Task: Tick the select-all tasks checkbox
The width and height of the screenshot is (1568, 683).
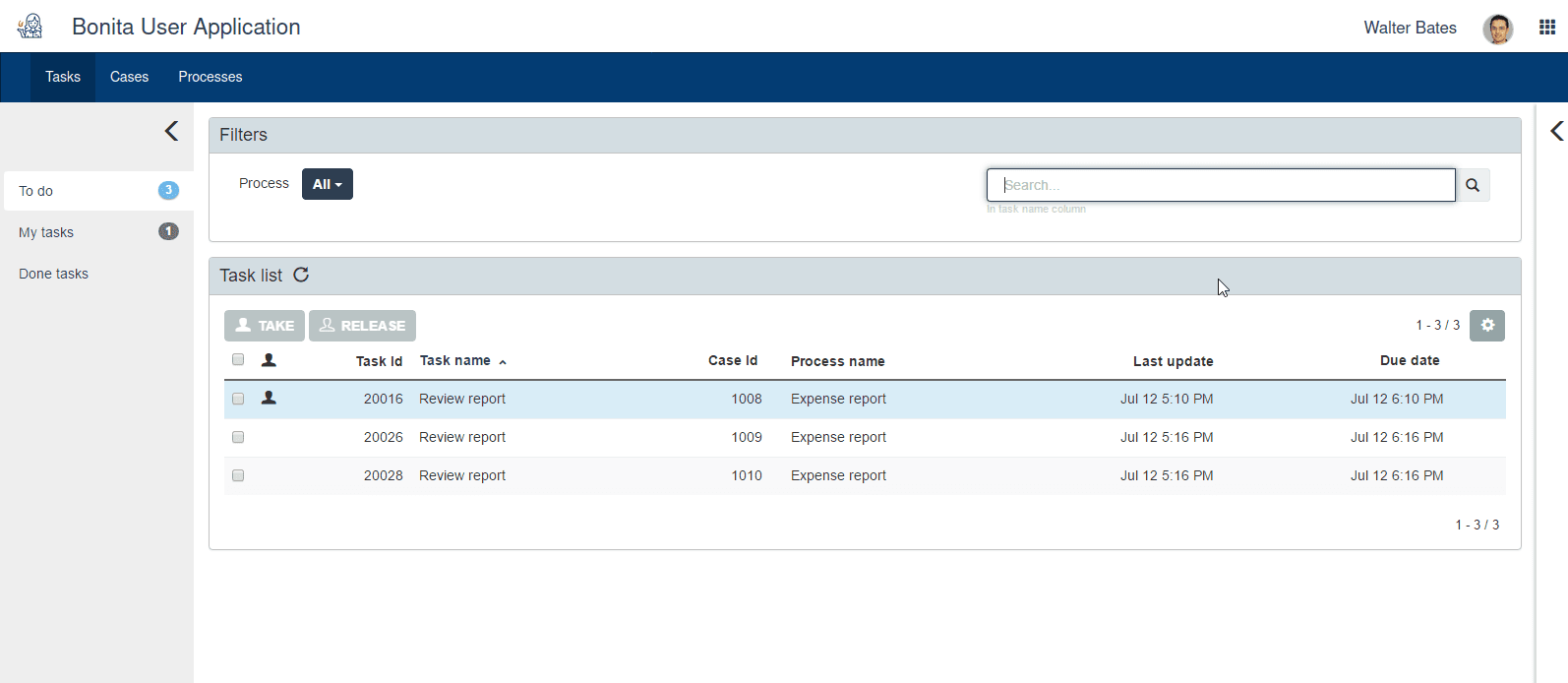Action: [x=238, y=360]
